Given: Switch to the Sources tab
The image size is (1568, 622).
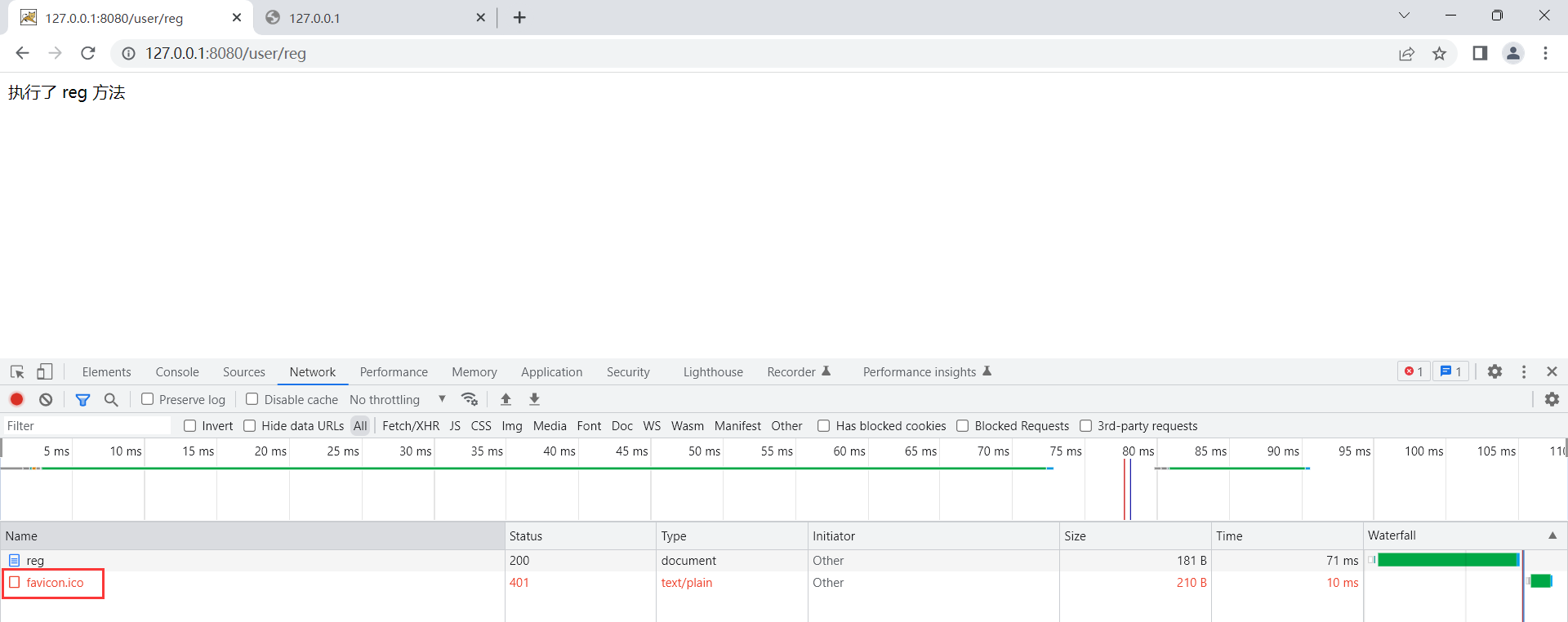Looking at the screenshot, I should (x=244, y=371).
